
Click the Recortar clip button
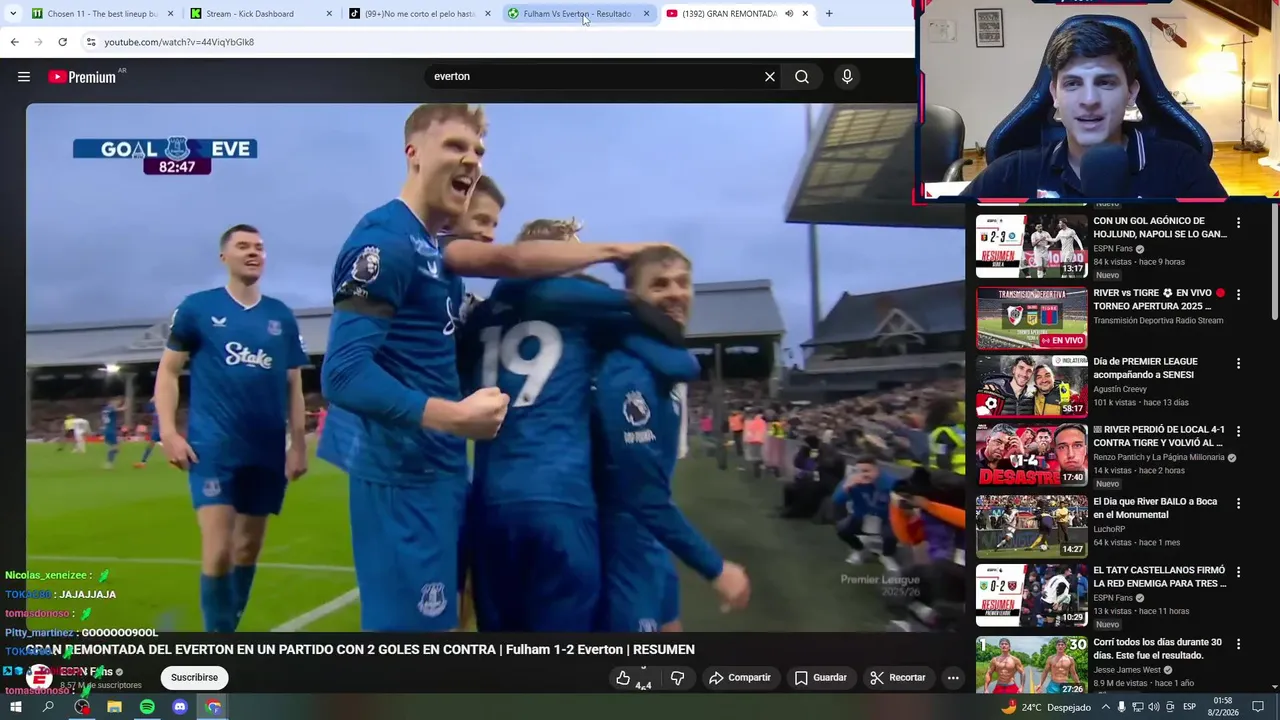pyautogui.click(x=898, y=678)
